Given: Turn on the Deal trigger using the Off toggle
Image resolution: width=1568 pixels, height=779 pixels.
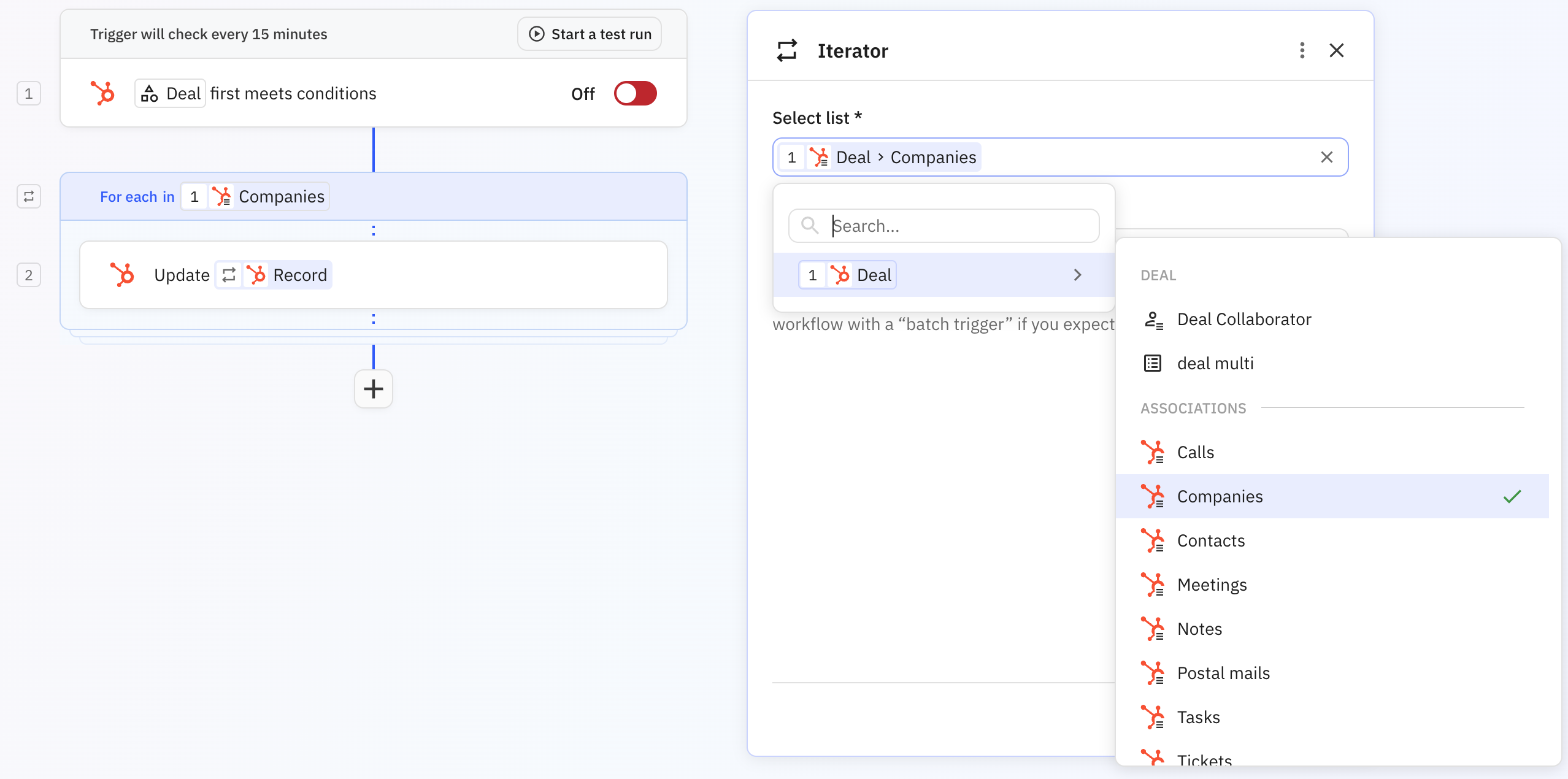Looking at the screenshot, I should (635, 93).
